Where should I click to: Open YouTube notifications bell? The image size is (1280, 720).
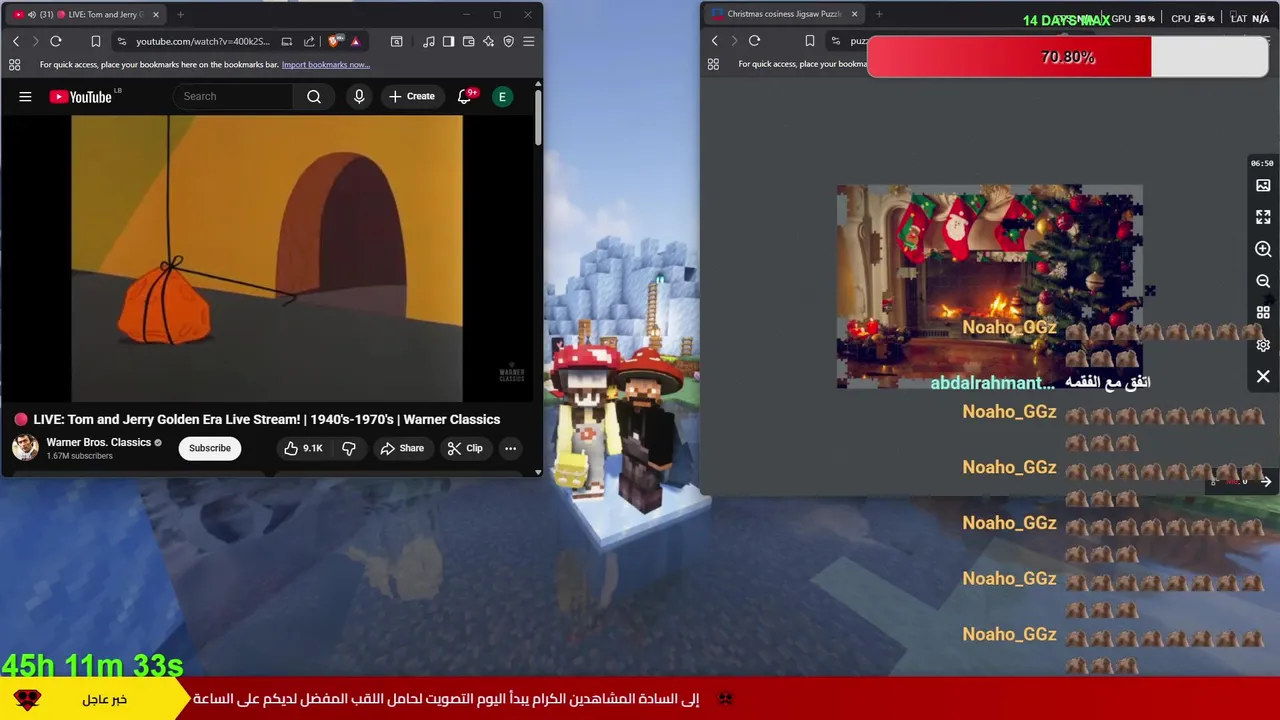coord(465,96)
